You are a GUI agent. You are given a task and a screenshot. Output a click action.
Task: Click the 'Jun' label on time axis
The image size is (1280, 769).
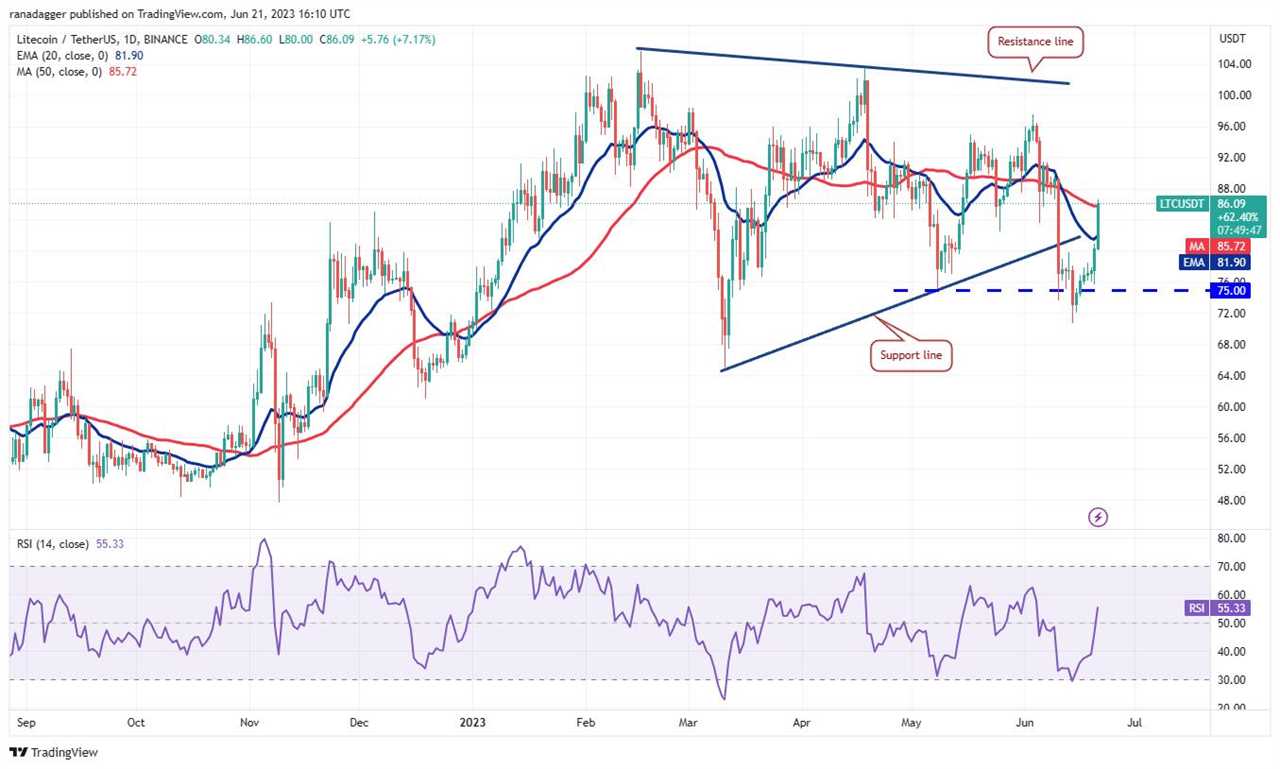[x=1025, y=722]
